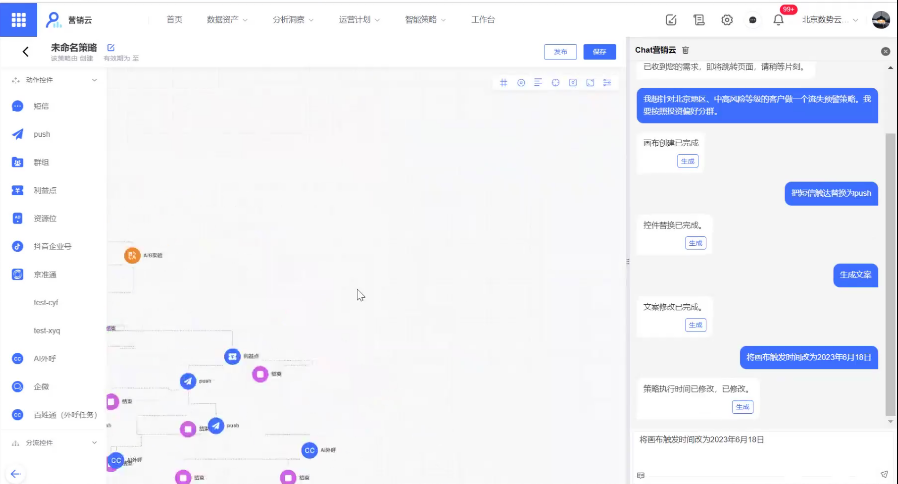The width and height of the screenshot is (898, 484).
Task: Click the user avatar in top right
Action: pyautogui.click(x=881, y=19)
